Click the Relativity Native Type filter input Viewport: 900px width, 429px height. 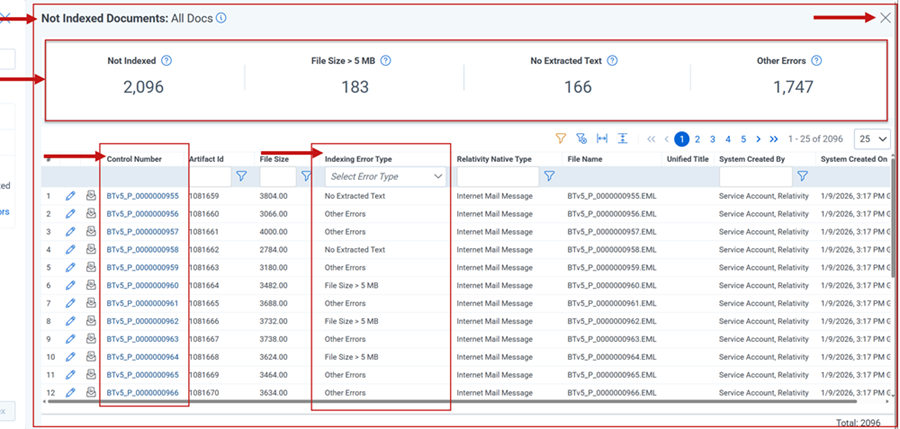tap(498, 176)
